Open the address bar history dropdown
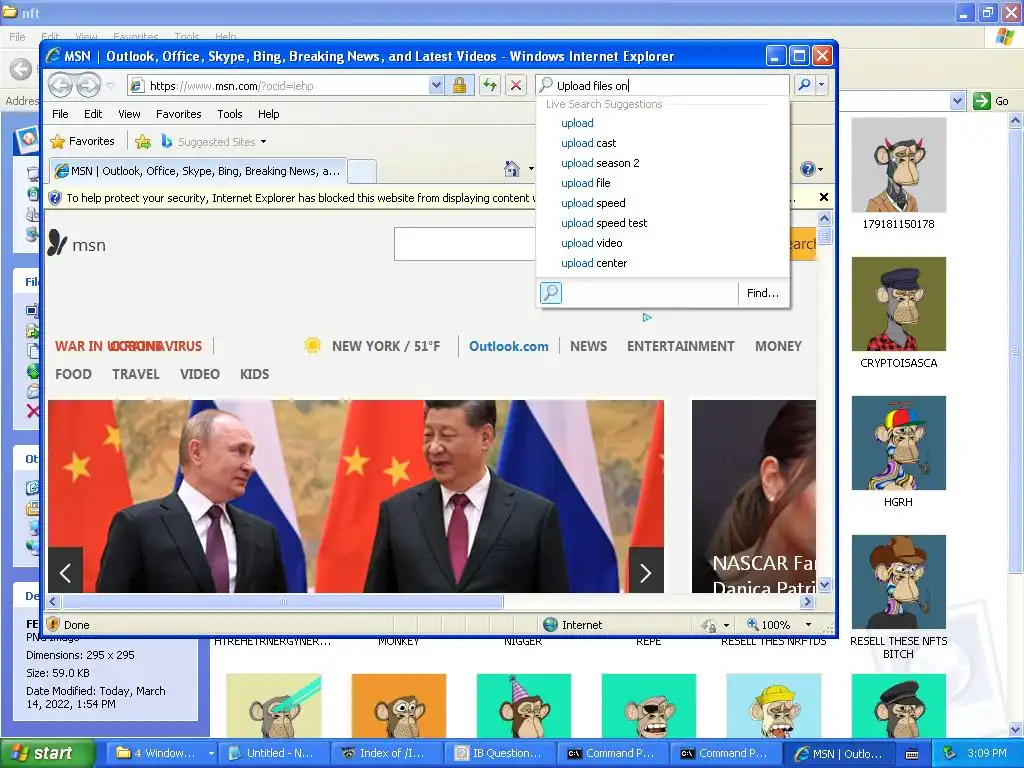This screenshot has height=768, width=1024. [x=436, y=85]
